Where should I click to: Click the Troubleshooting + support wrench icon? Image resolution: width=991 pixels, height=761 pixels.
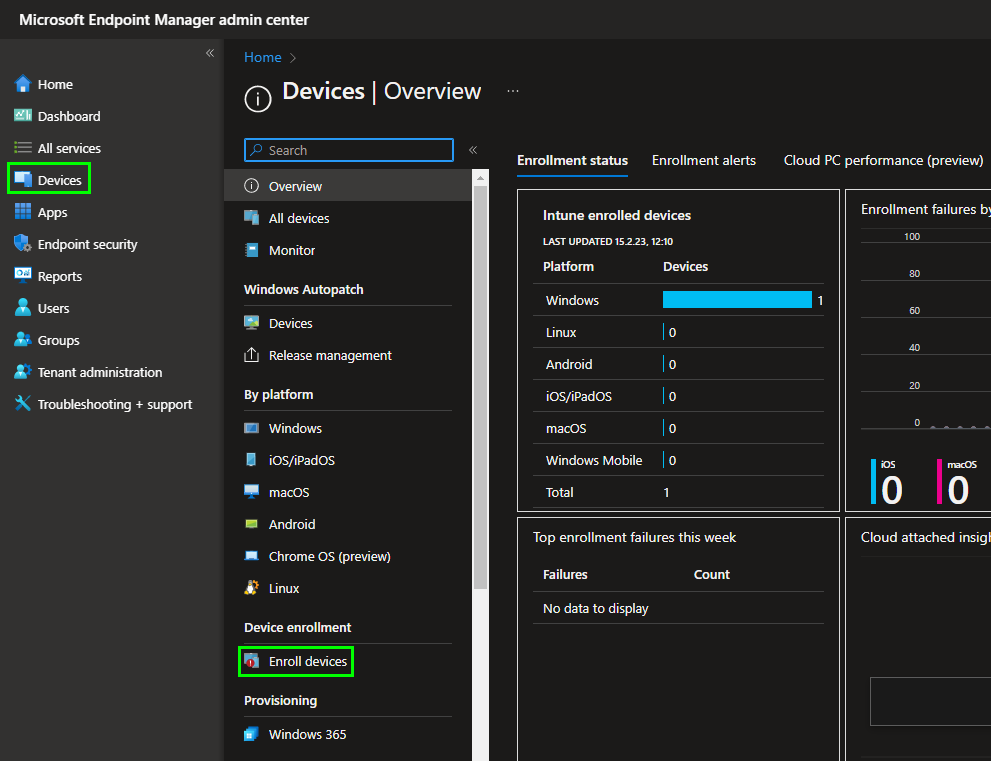(x=23, y=404)
